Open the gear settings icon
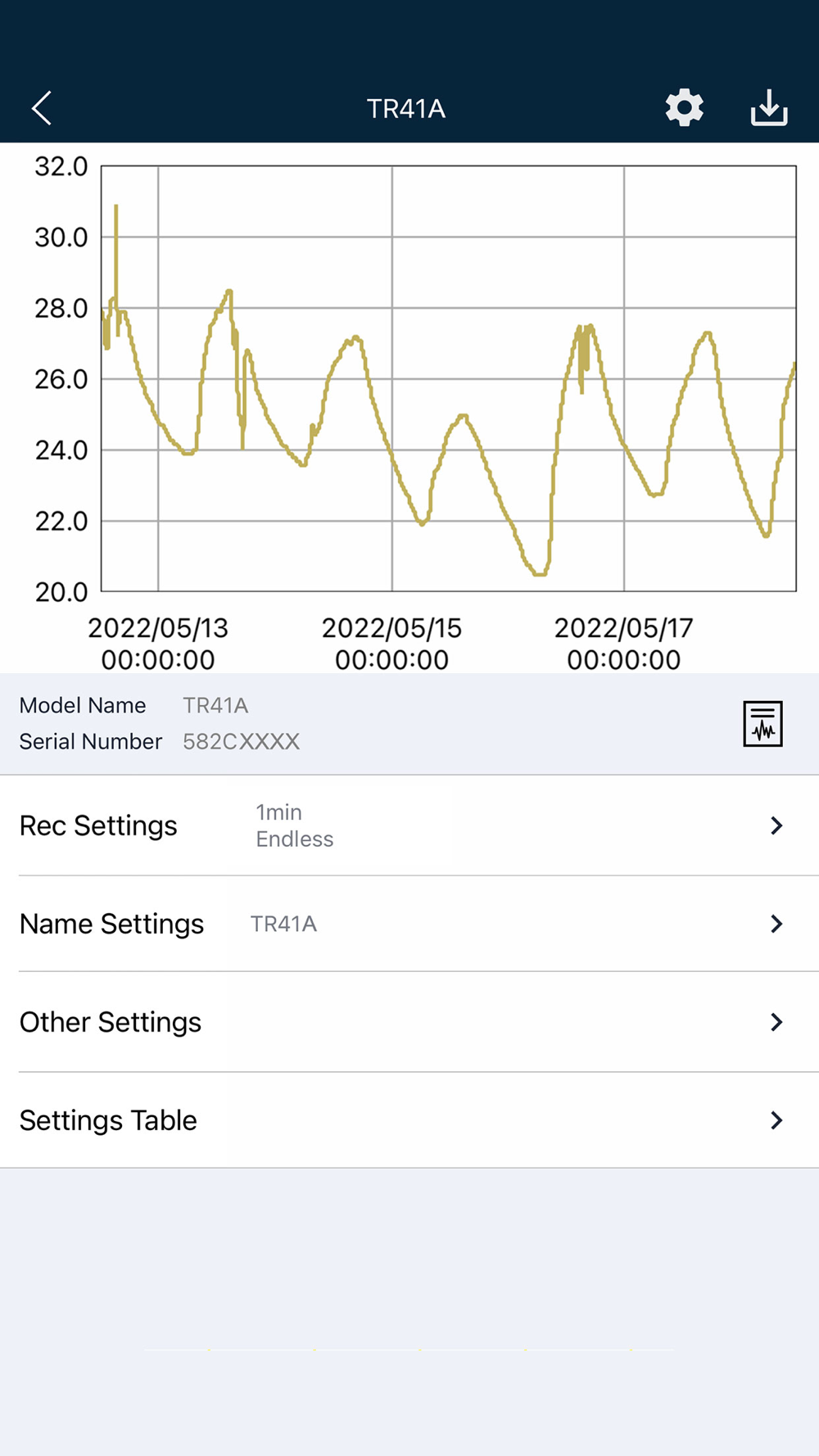 pyautogui.click(x=684, y=107)
